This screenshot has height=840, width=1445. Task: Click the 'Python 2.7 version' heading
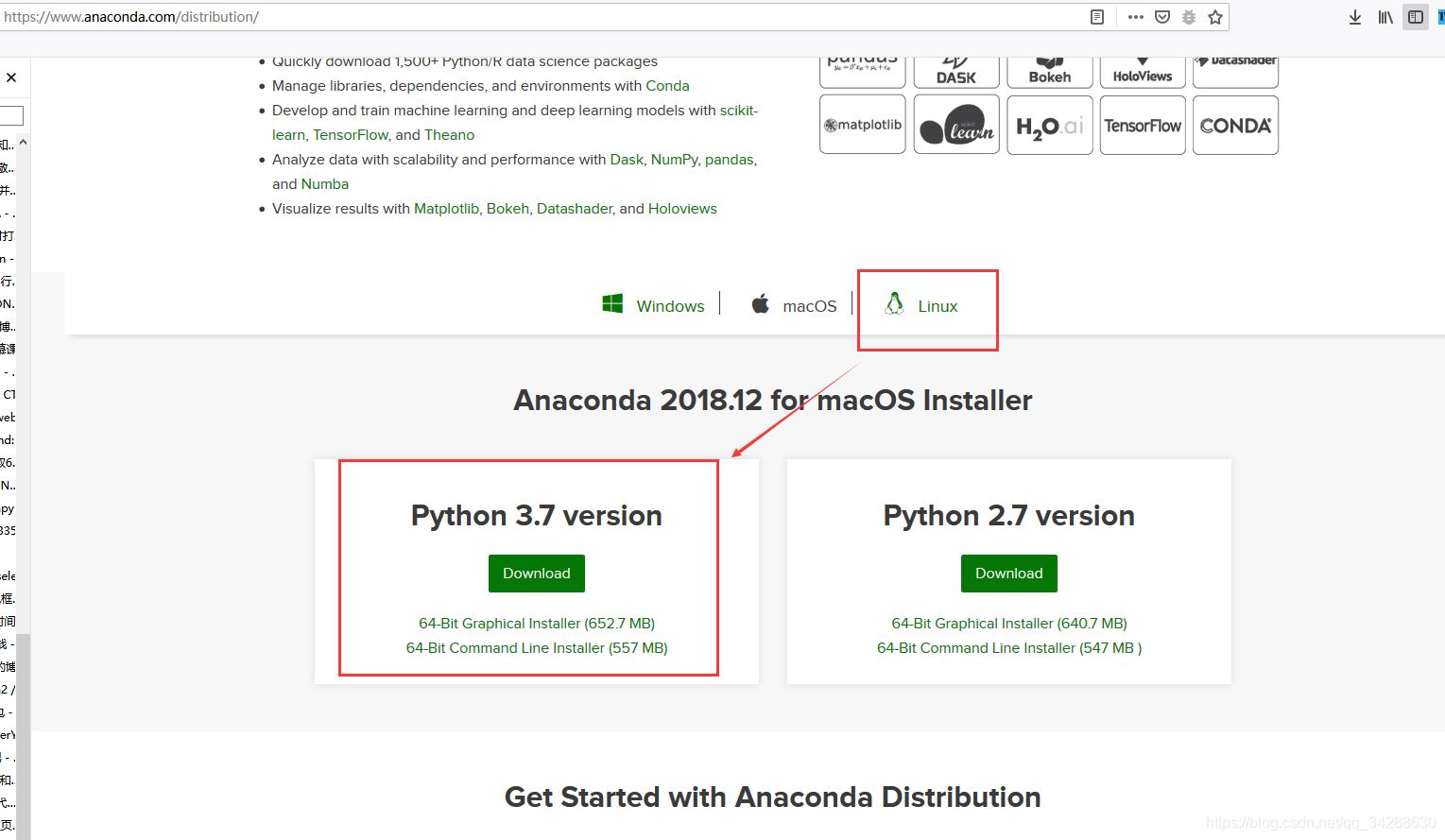pyautogui.click(x=1009, y=515)
